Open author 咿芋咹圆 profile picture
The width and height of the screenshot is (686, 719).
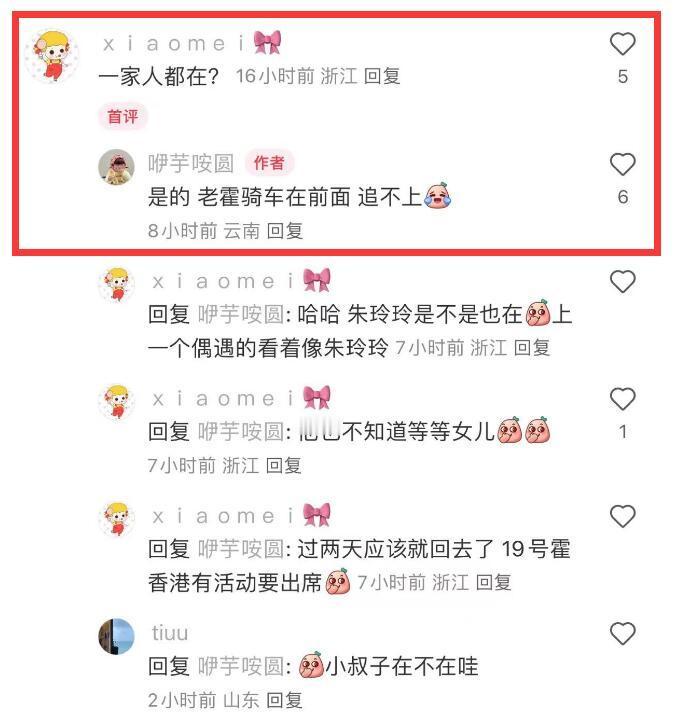coord(116,166)
